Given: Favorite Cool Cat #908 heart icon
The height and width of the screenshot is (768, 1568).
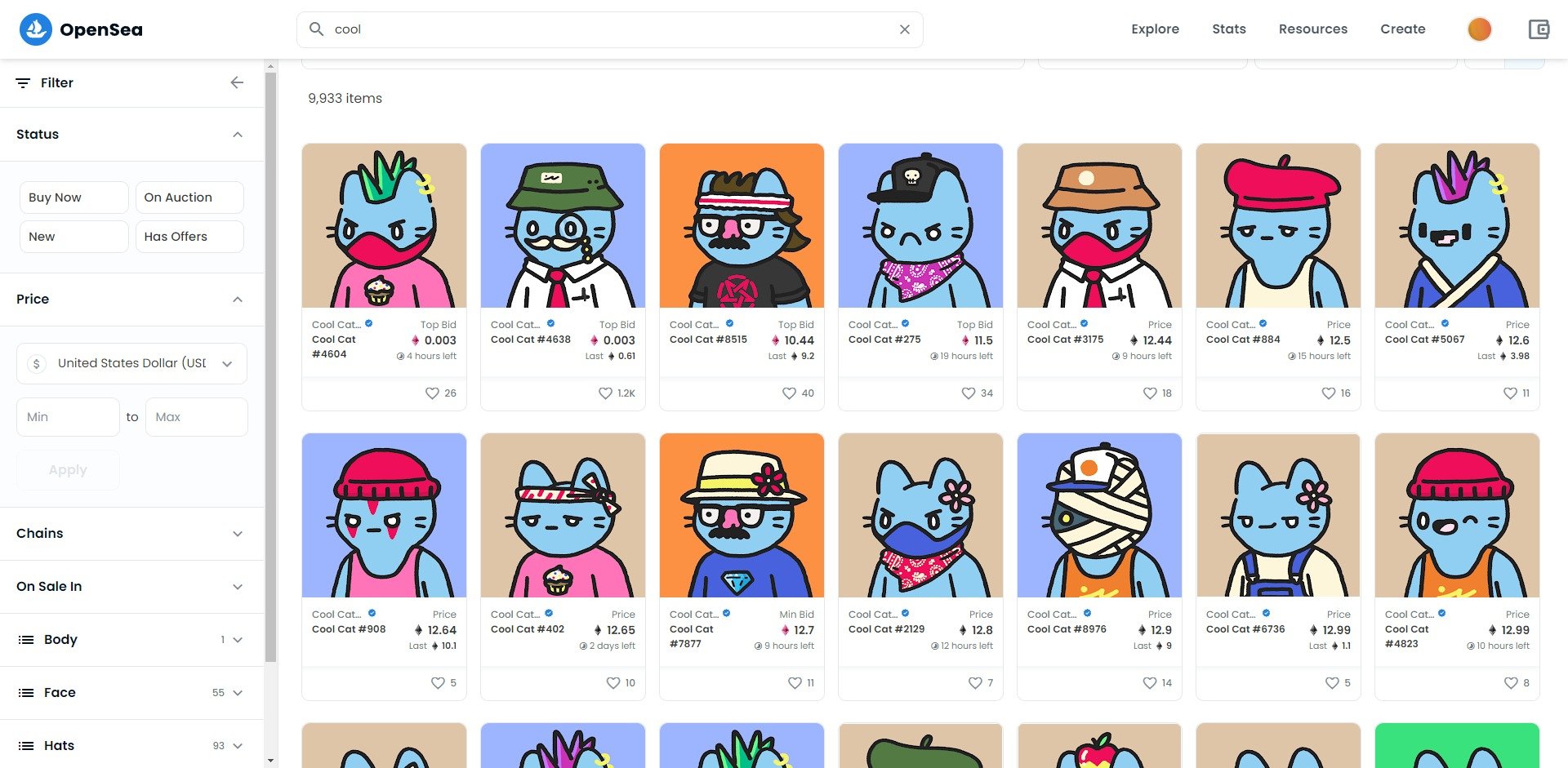Looking at the screenshot, I should pos(438,683).
